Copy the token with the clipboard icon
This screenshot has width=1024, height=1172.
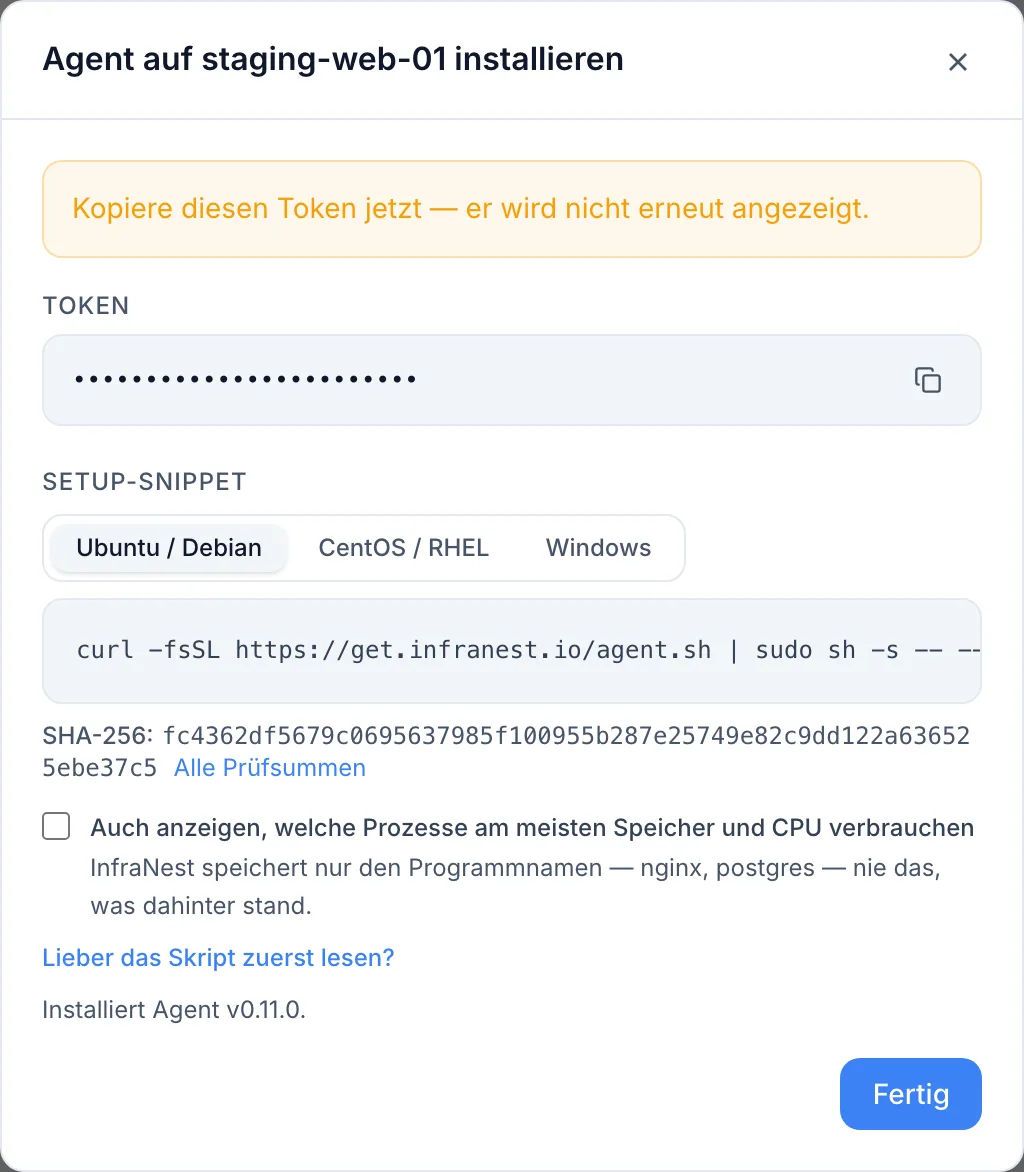tap(928, 380)
